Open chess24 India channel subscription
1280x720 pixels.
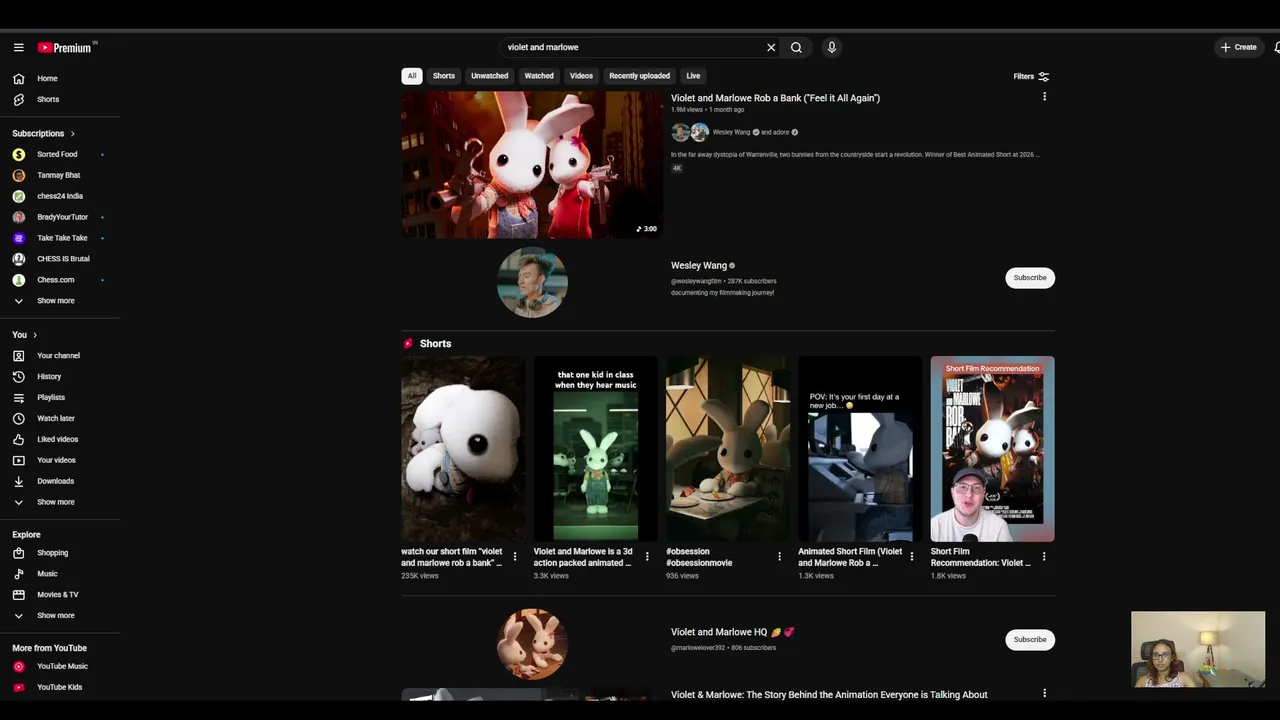coord(60,196)
